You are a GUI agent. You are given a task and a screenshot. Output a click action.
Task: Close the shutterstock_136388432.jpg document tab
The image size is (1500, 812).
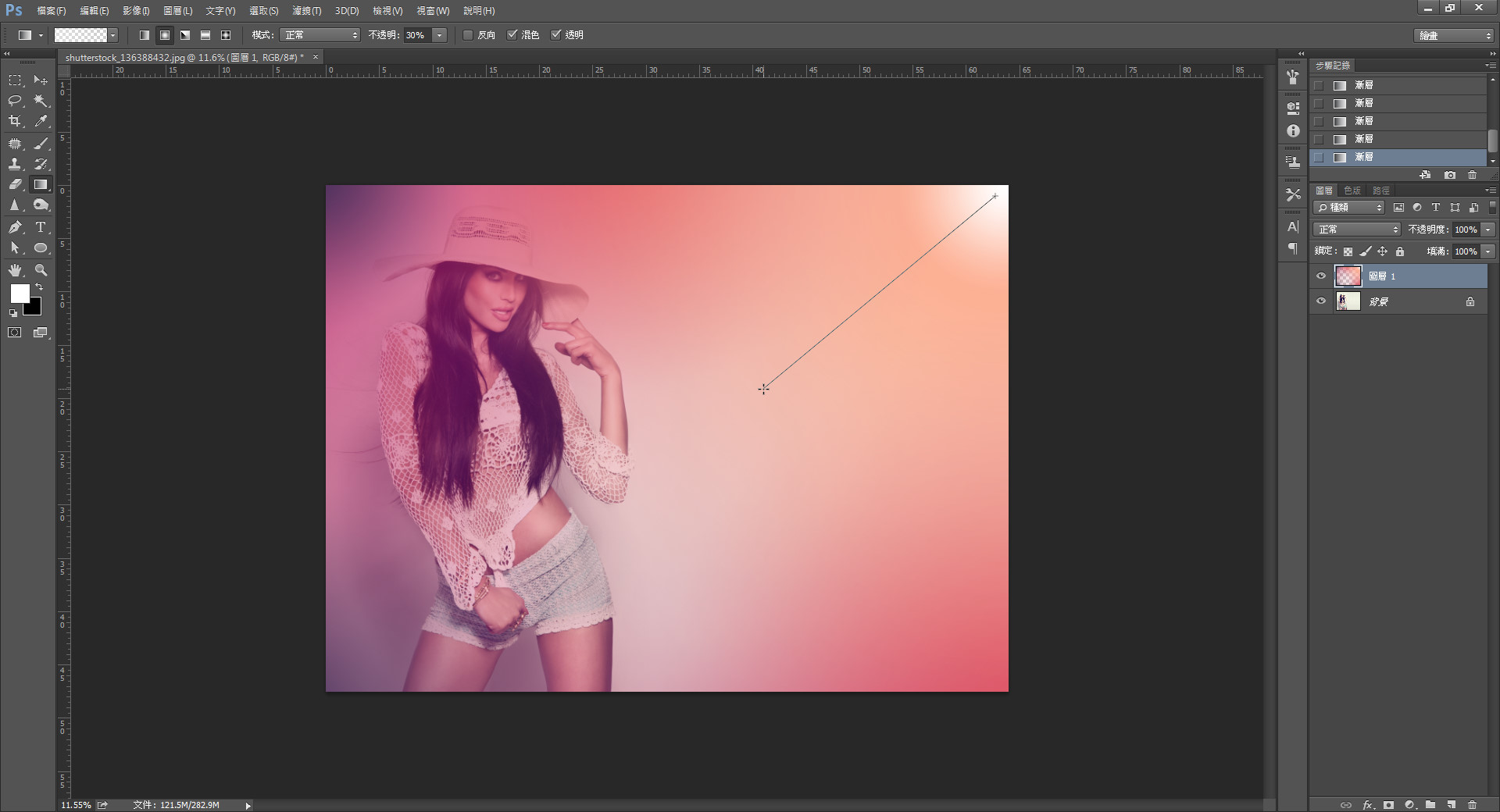coord(316,57)
